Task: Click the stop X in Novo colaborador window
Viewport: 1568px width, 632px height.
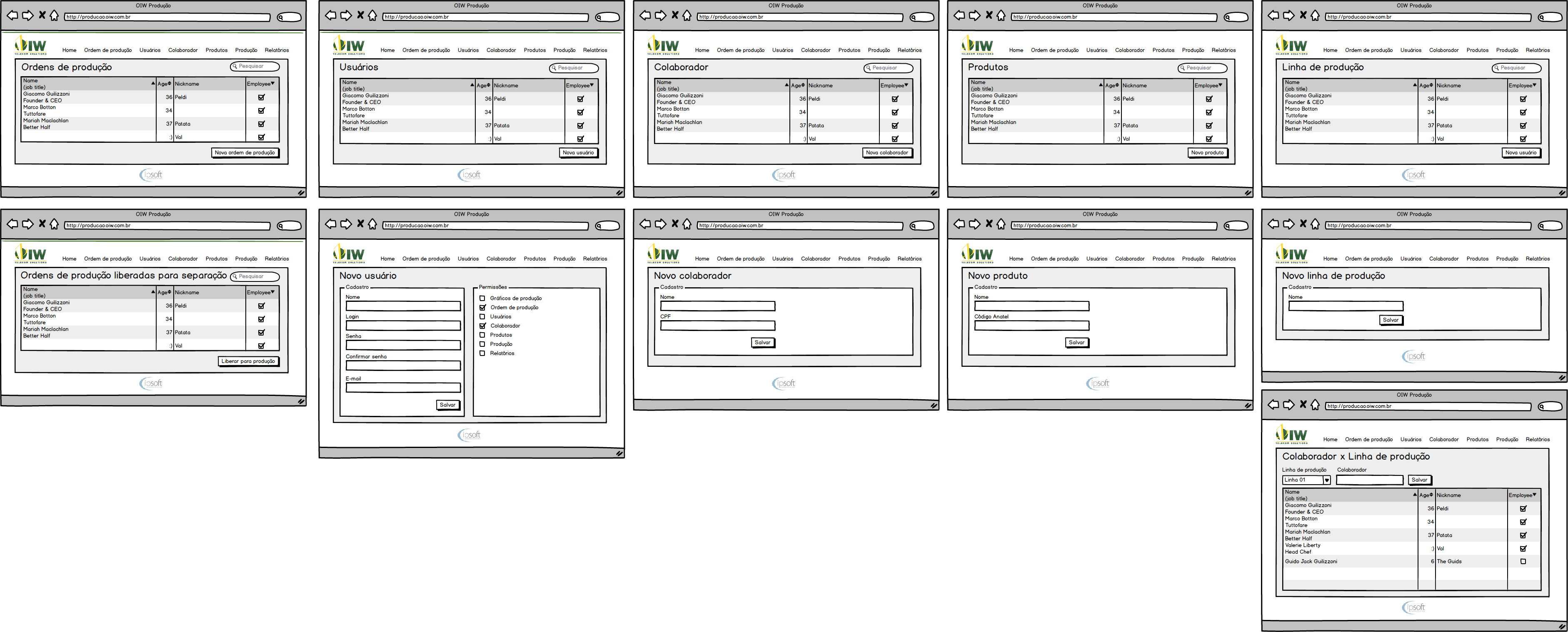Action: point(674,224)
